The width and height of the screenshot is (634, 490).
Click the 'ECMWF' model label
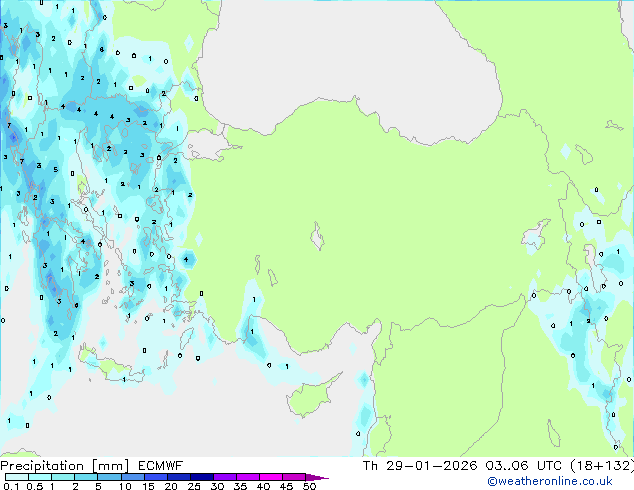[161, 466]
